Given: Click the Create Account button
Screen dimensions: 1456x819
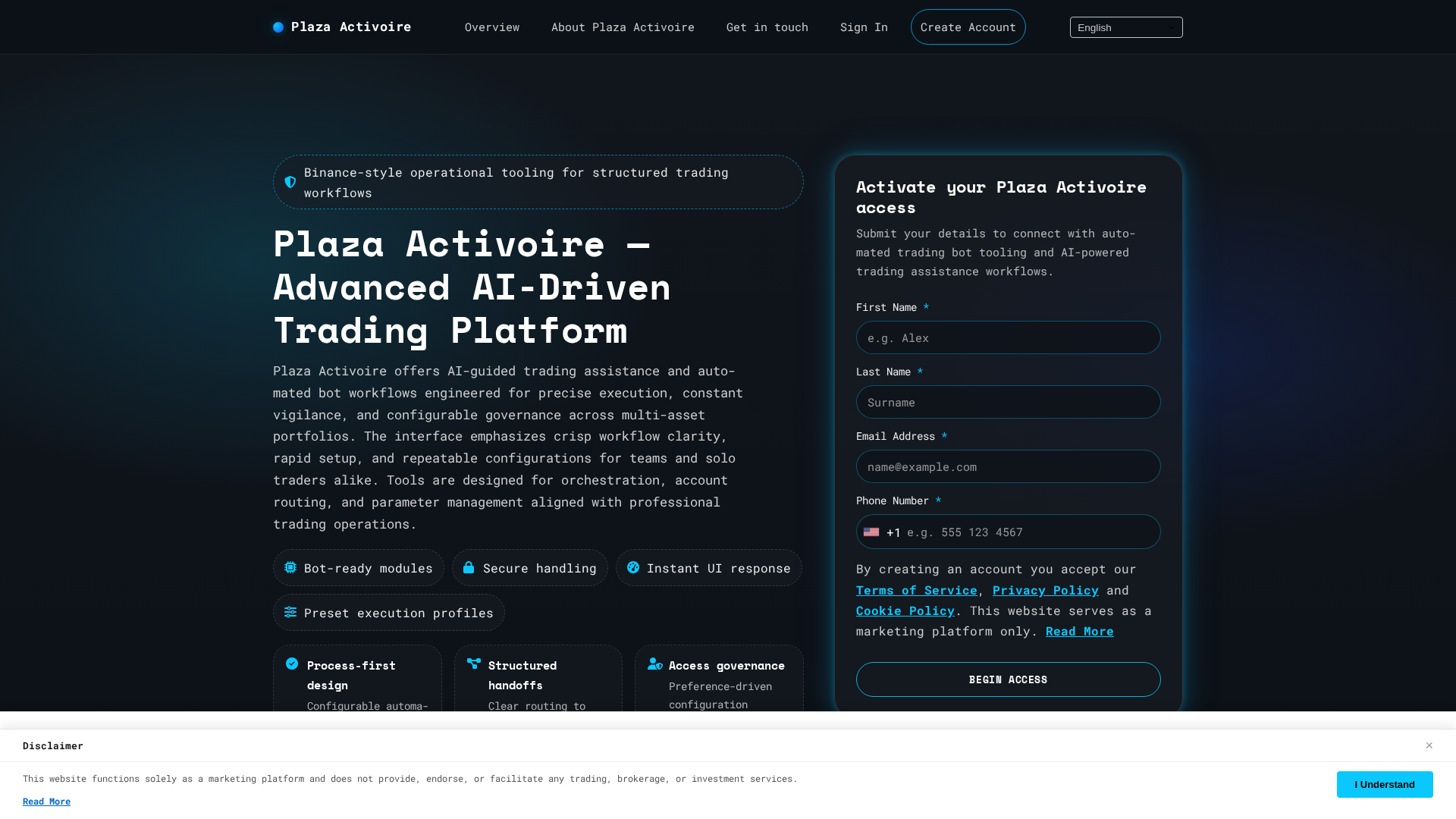Looking at the screenshot, I should click(968, 27).
